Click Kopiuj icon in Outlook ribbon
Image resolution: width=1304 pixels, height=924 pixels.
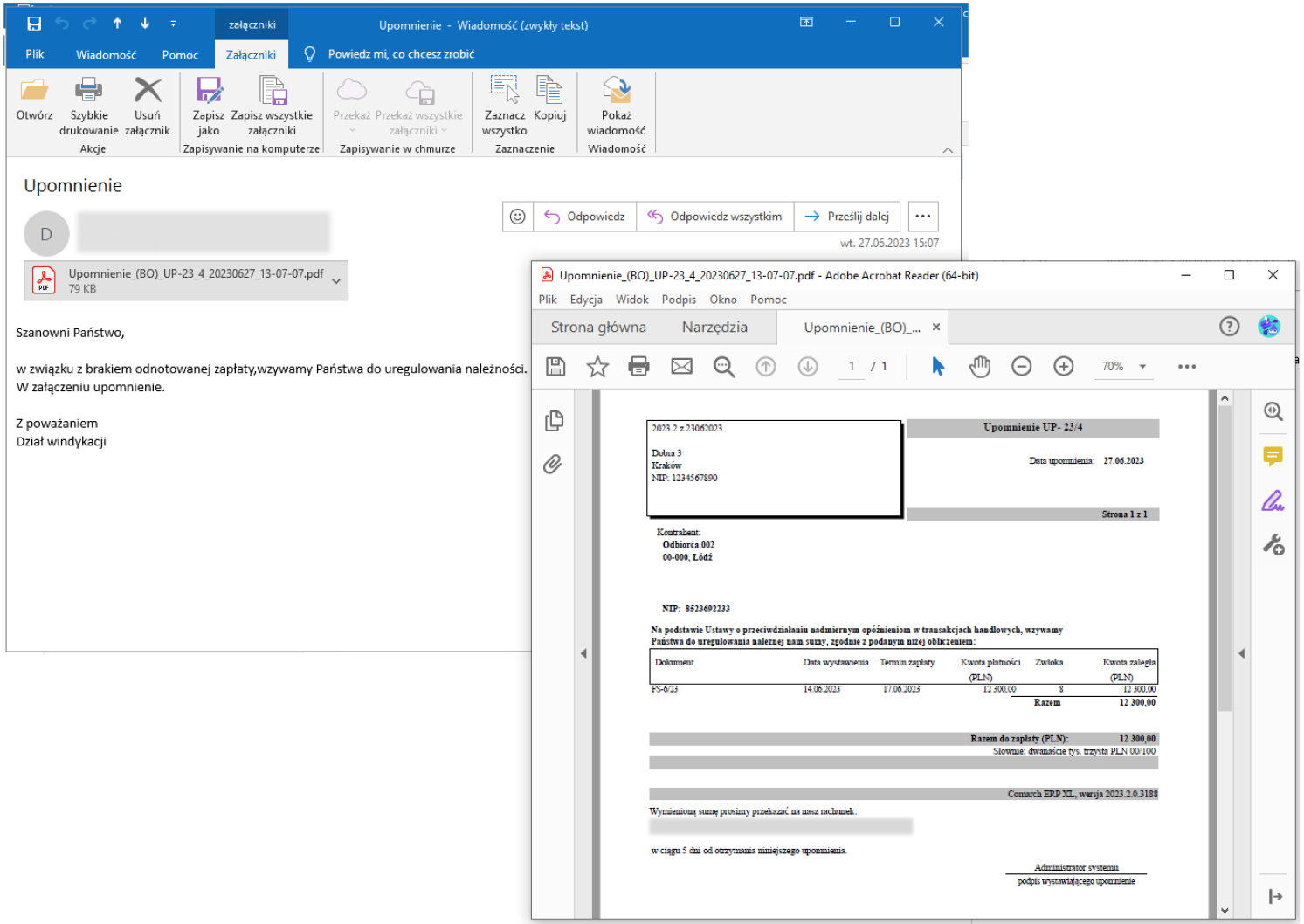(549, 89)
